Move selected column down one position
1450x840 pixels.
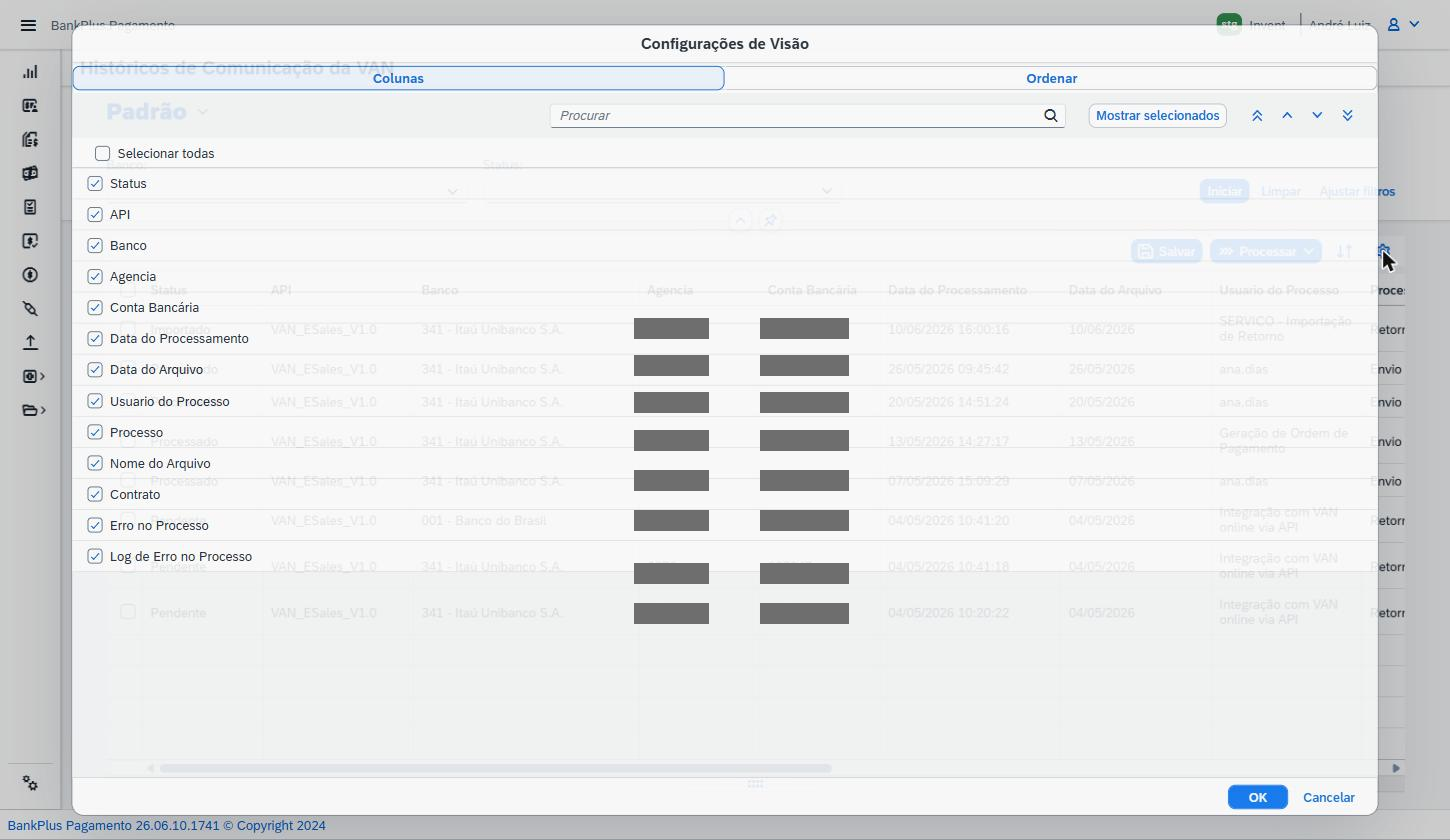coord(1317,116)
